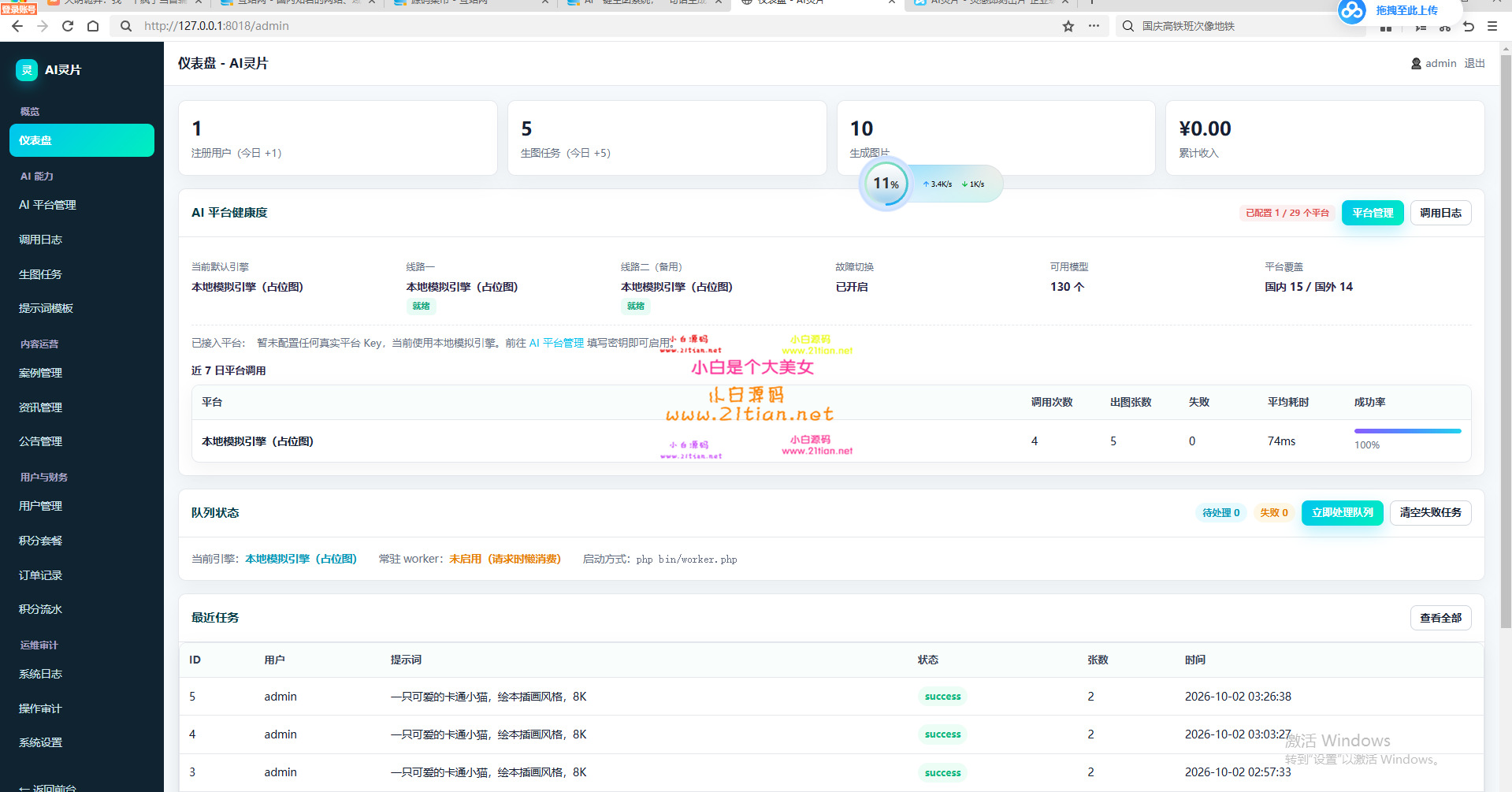Image resolution: width=1512 pixels, height=792 pixels.
Task: Click the 查看全部 button for recent tasks
Action: (x=1440, y=618)
